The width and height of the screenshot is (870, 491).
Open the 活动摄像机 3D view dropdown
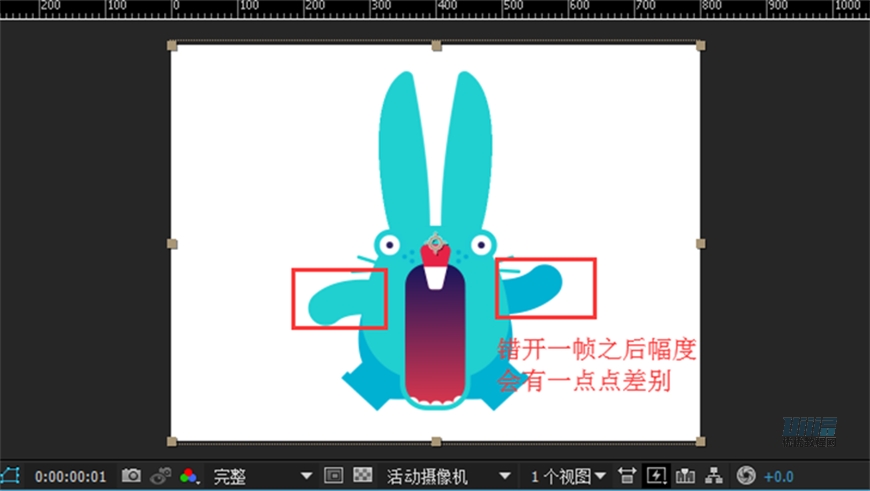(x=448, y=476)
